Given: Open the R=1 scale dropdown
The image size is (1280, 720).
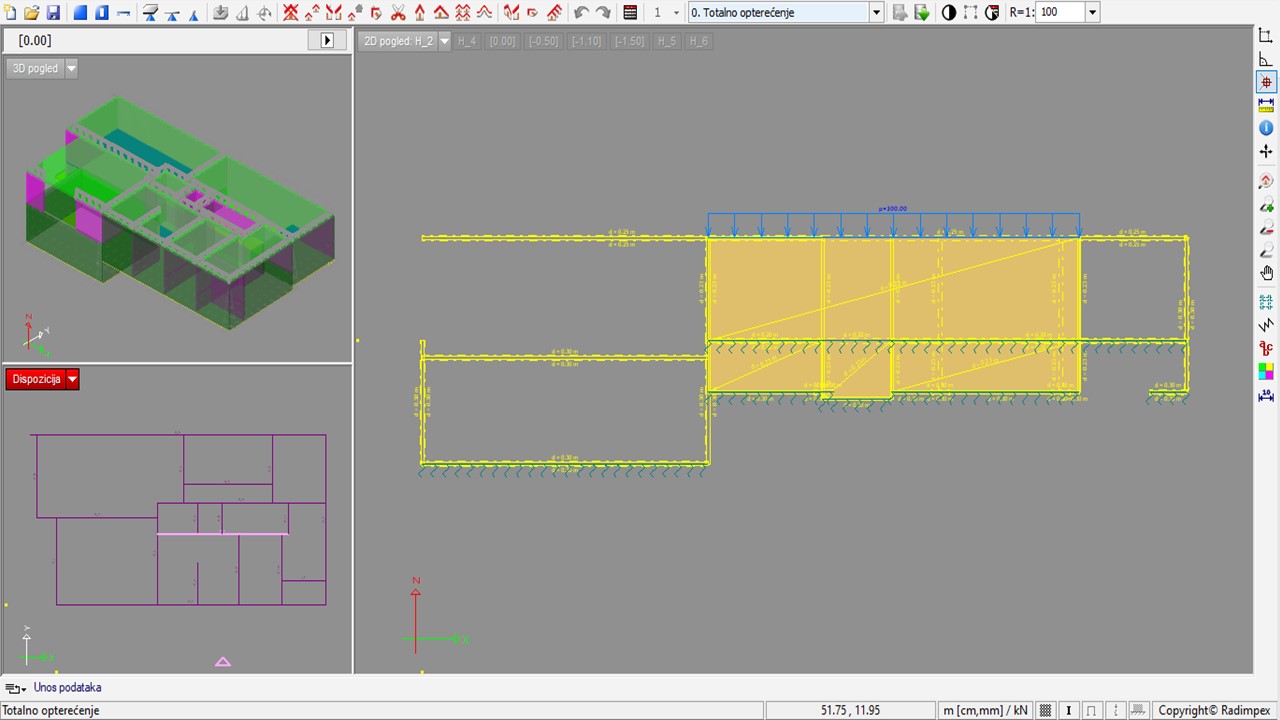Looking at the screenshot, I should 1091,13.
